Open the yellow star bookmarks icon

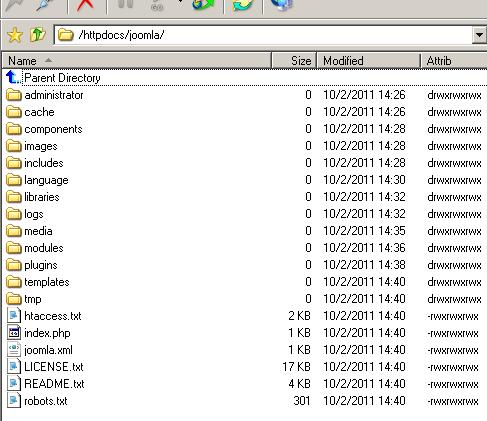15,35
